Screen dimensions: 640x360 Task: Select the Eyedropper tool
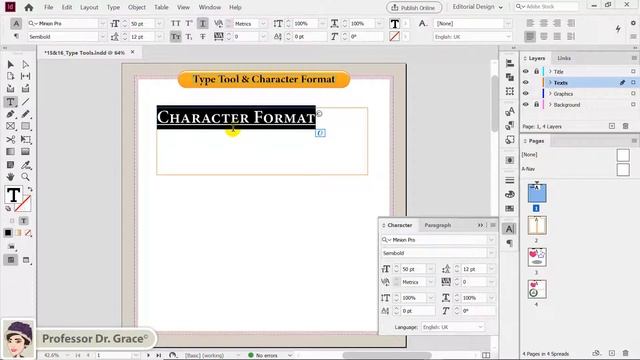pos(25,165)
